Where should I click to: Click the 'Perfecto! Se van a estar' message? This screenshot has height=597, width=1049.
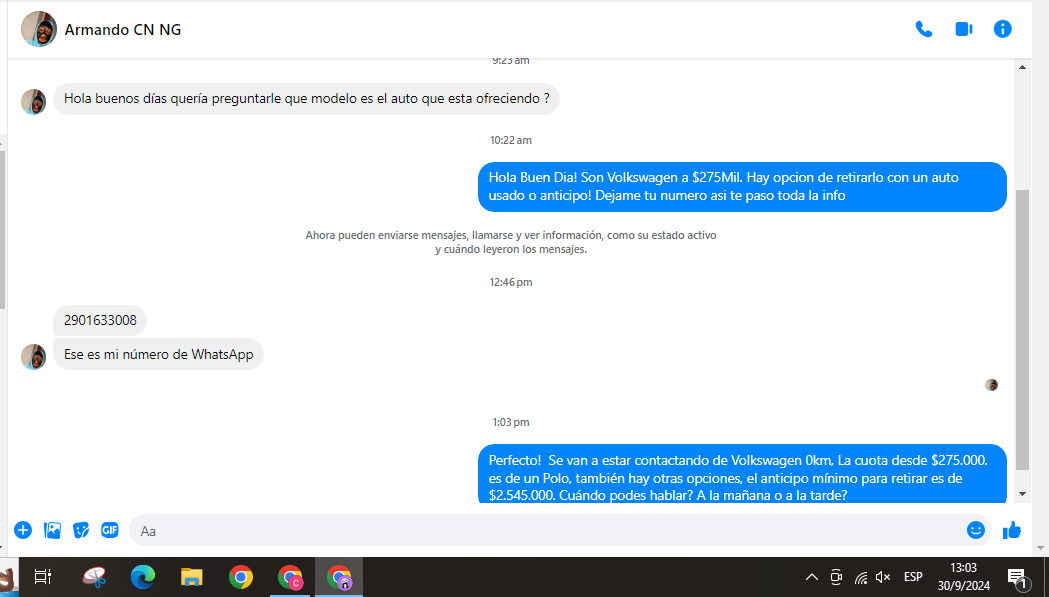tap(742, 474)
